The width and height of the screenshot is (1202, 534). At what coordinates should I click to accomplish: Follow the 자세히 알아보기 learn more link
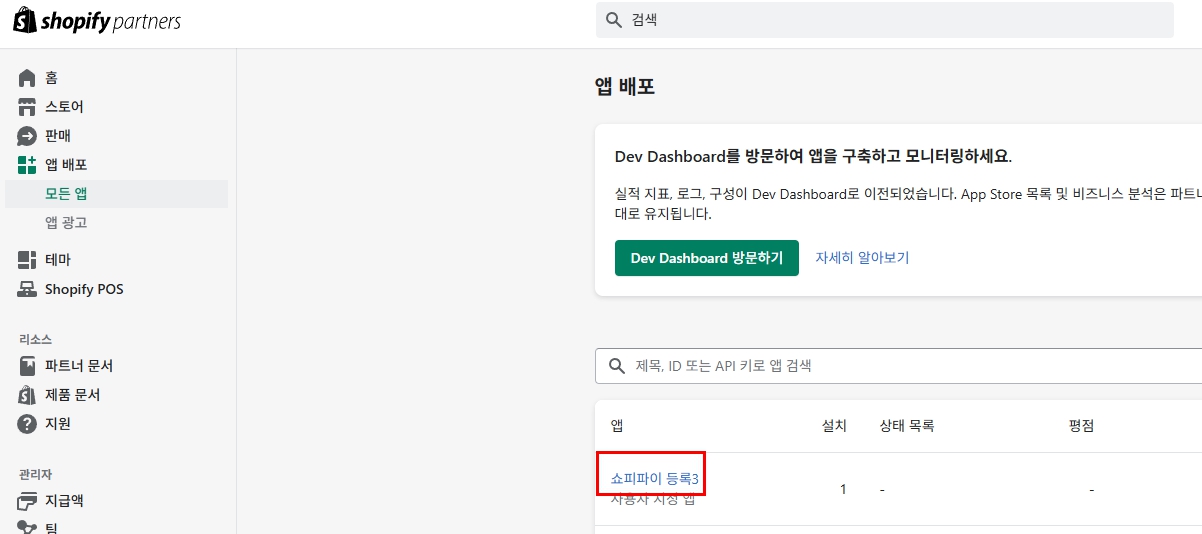coord(862,258)
